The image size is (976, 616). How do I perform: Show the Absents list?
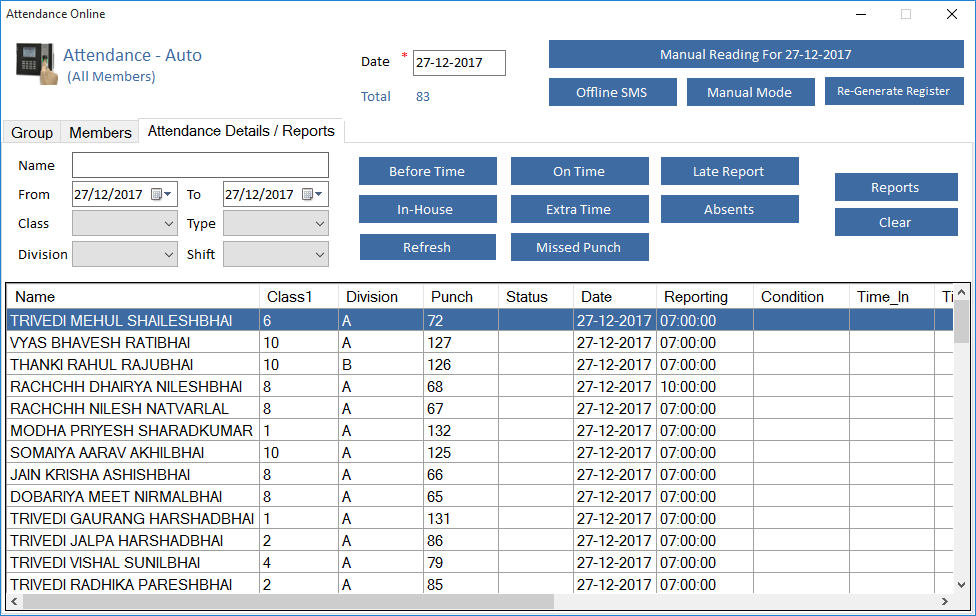point(729,209)
